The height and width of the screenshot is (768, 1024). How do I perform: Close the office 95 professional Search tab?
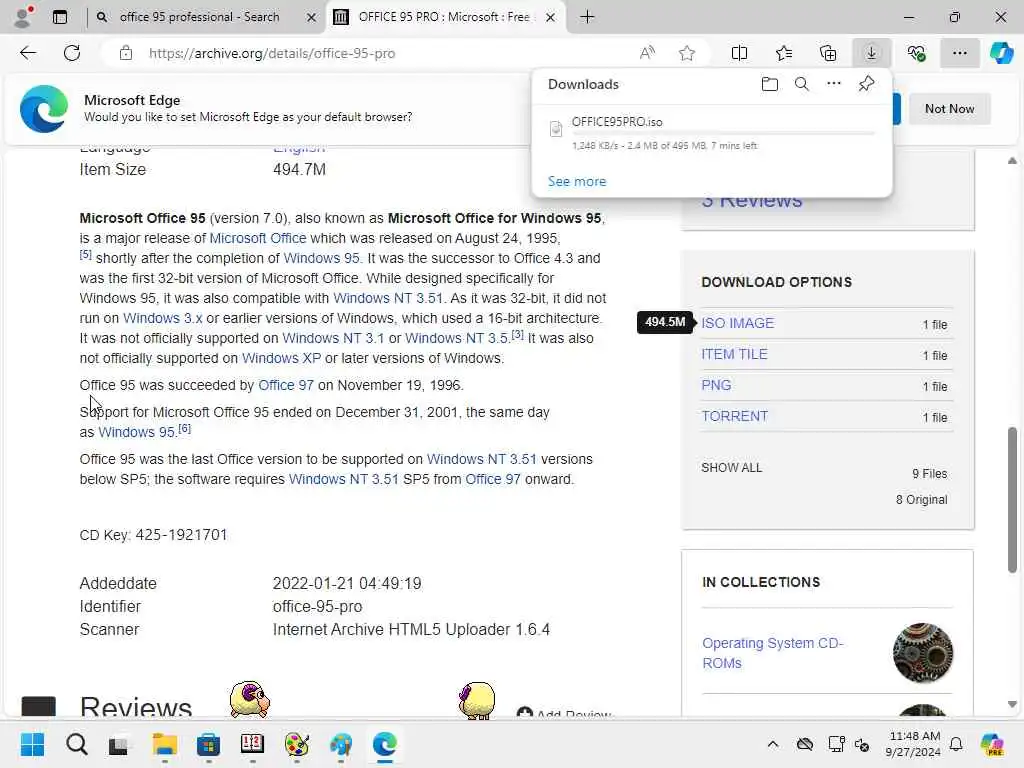point(312,17)
